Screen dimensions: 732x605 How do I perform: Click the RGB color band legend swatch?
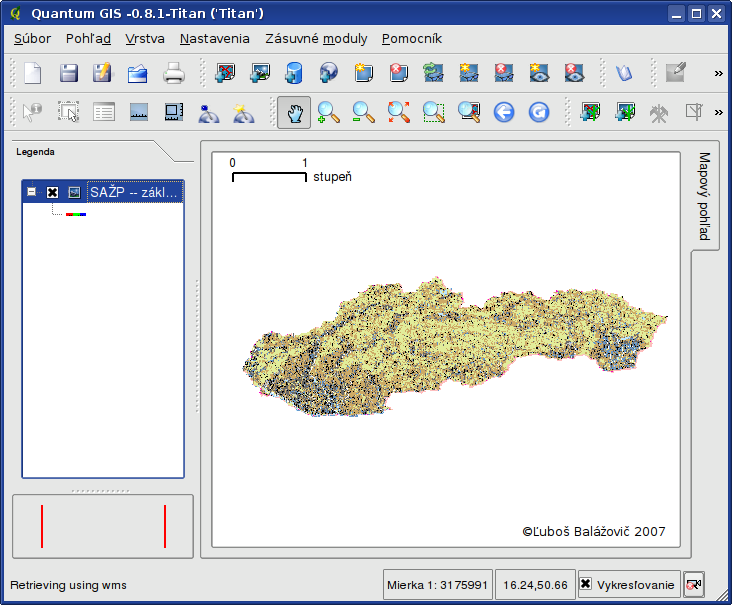click(76, 214)
